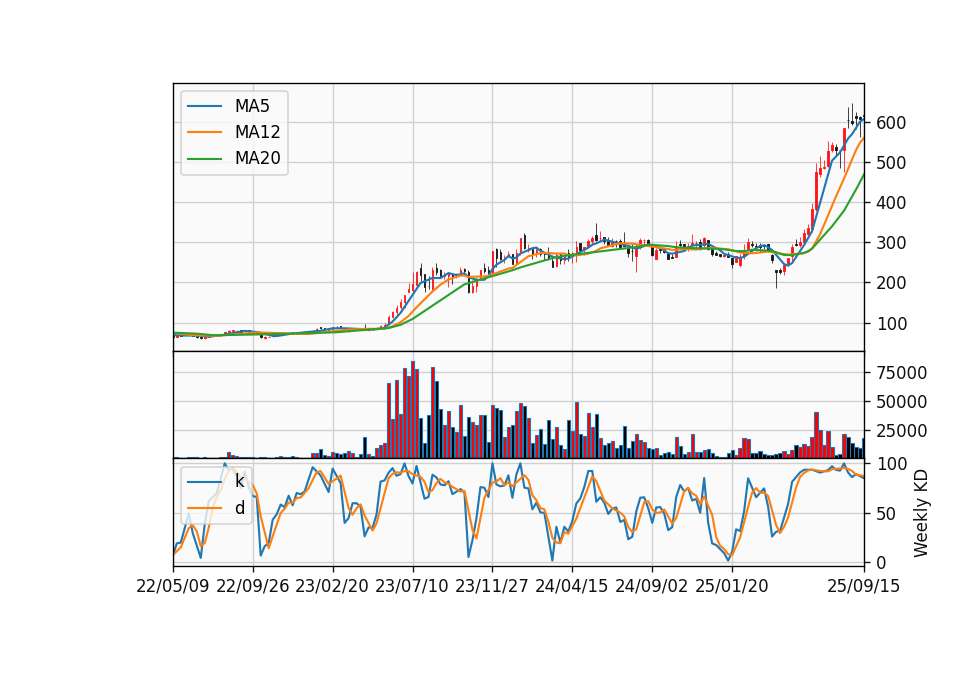Viewport: 960px width, 690px height.
Task: Click the 24/04/15 date axis label
Action: [x=572, y=586]
